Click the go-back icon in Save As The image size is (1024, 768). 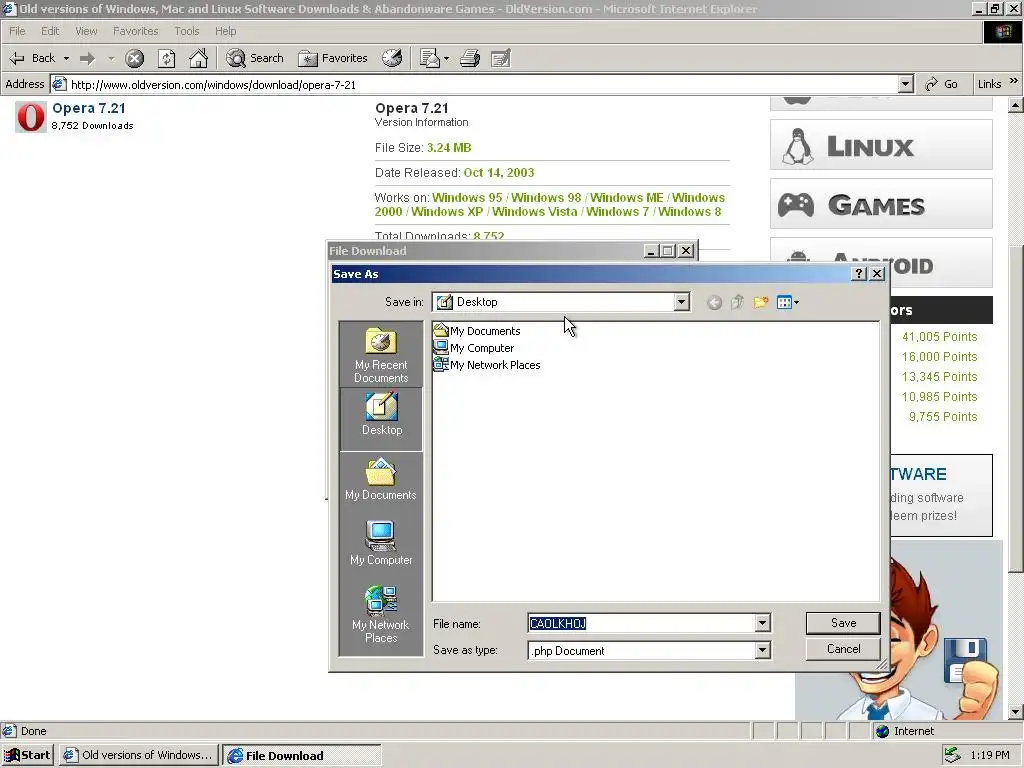[x=714, y=302]
